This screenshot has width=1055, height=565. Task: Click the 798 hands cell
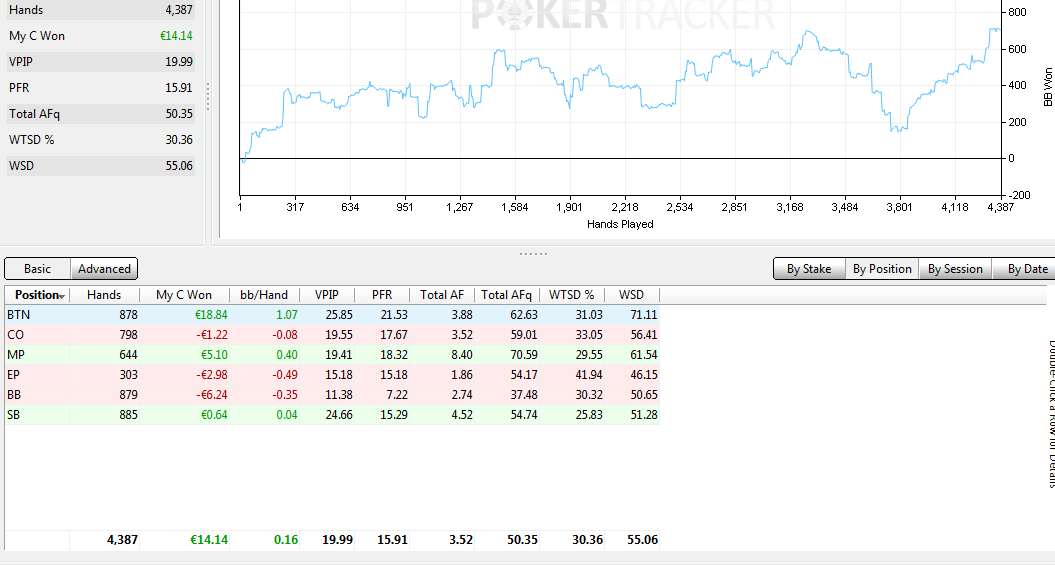[128, 335]
